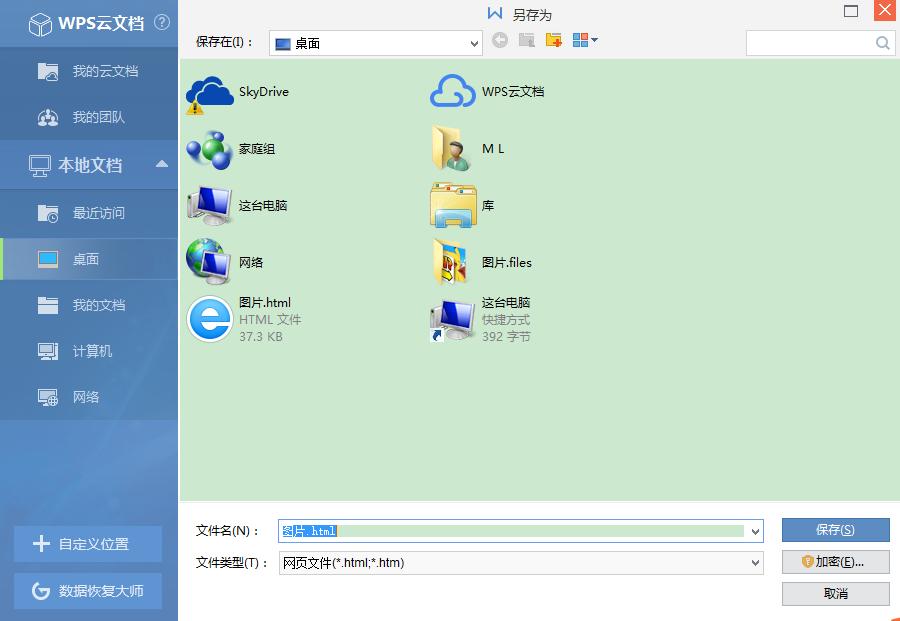Click the back navigation arrow
The image size is (900, 621).
[x=500, y=40]
